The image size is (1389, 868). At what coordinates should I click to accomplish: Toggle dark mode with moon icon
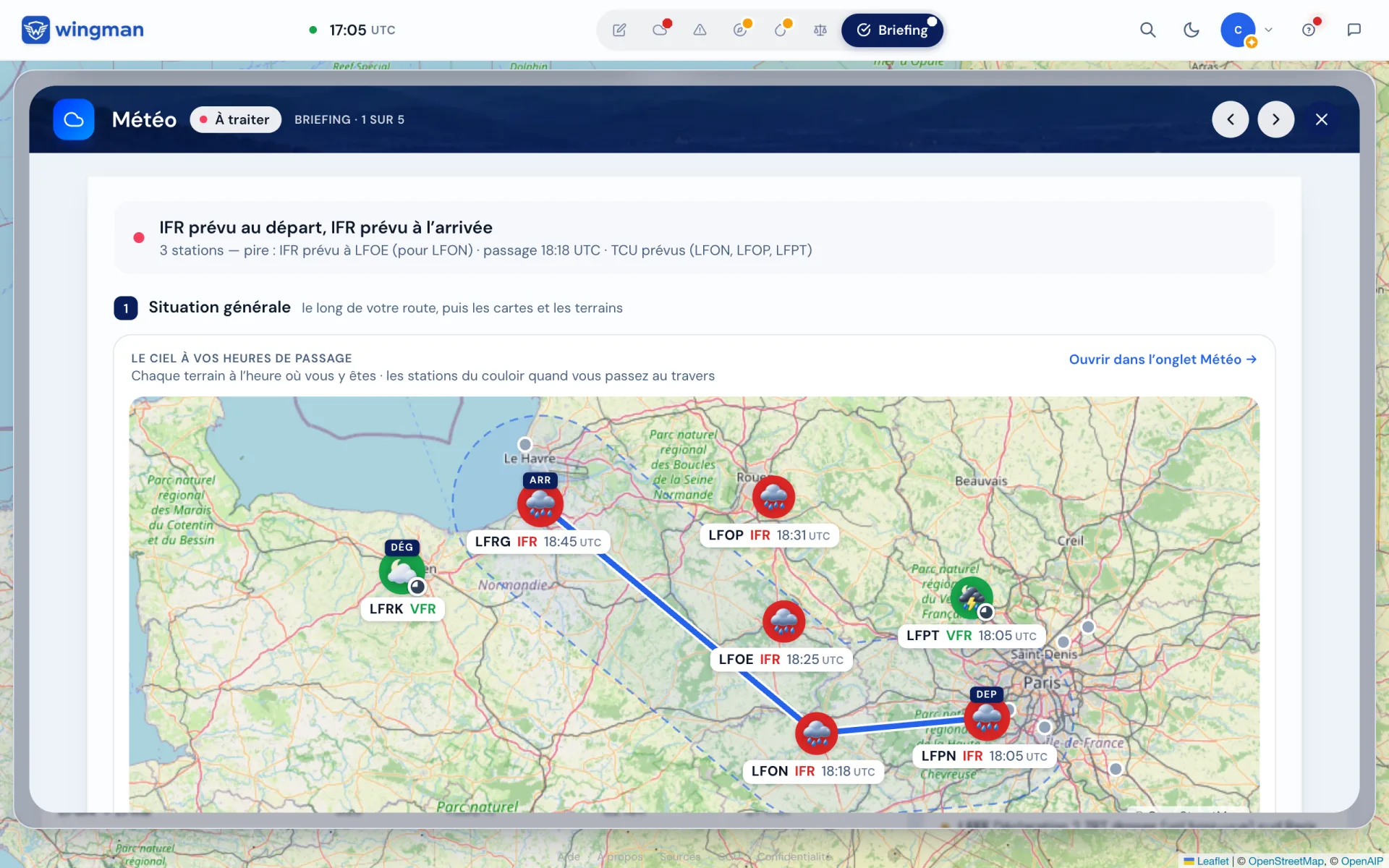pos(1191,30)
